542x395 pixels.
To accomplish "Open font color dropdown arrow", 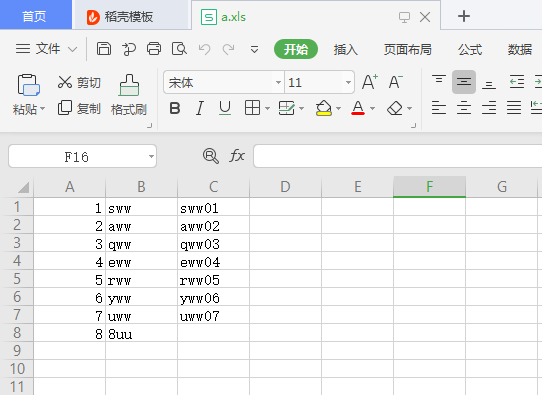I will (373, 109).
